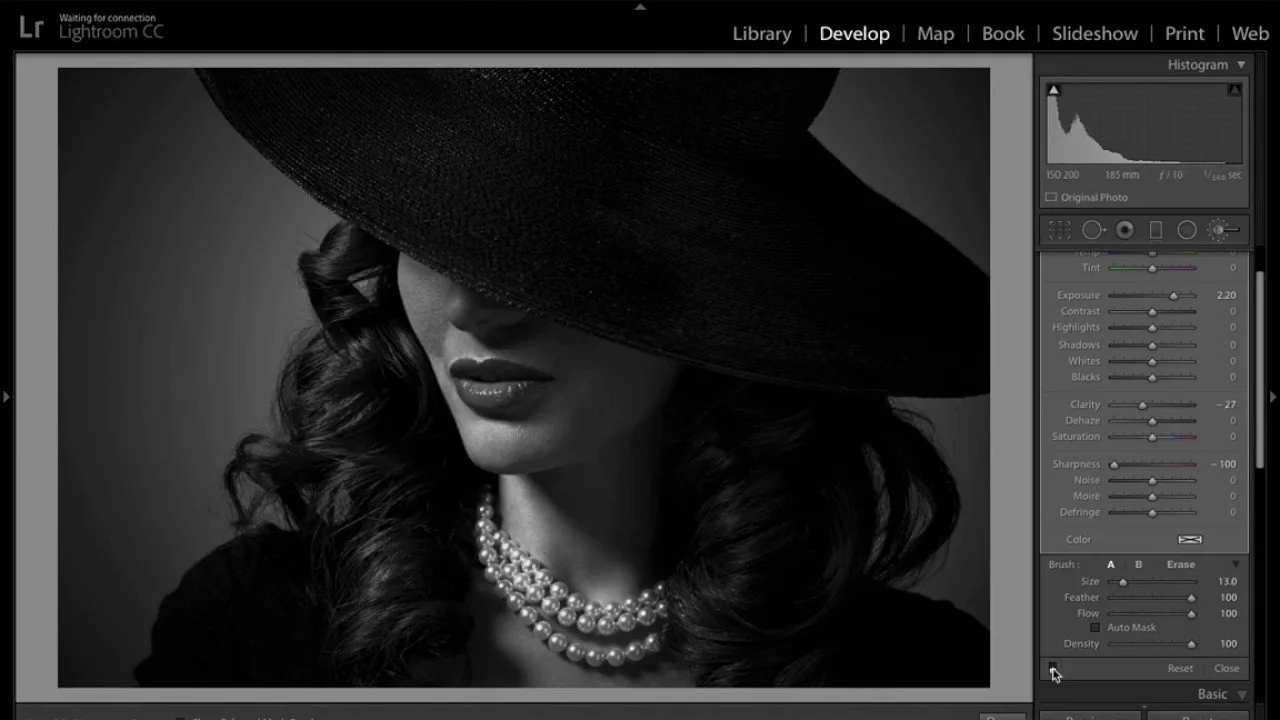1280x720 pixels.
Task: Select the Radial Filter tool icon
Action: coord(1187,231)
